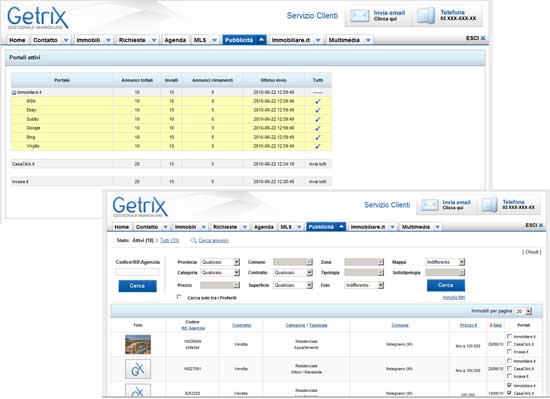The image size is (550, 399).
Task: Check incasa.it for the Appartamento listing
Action: click(509, 352)
